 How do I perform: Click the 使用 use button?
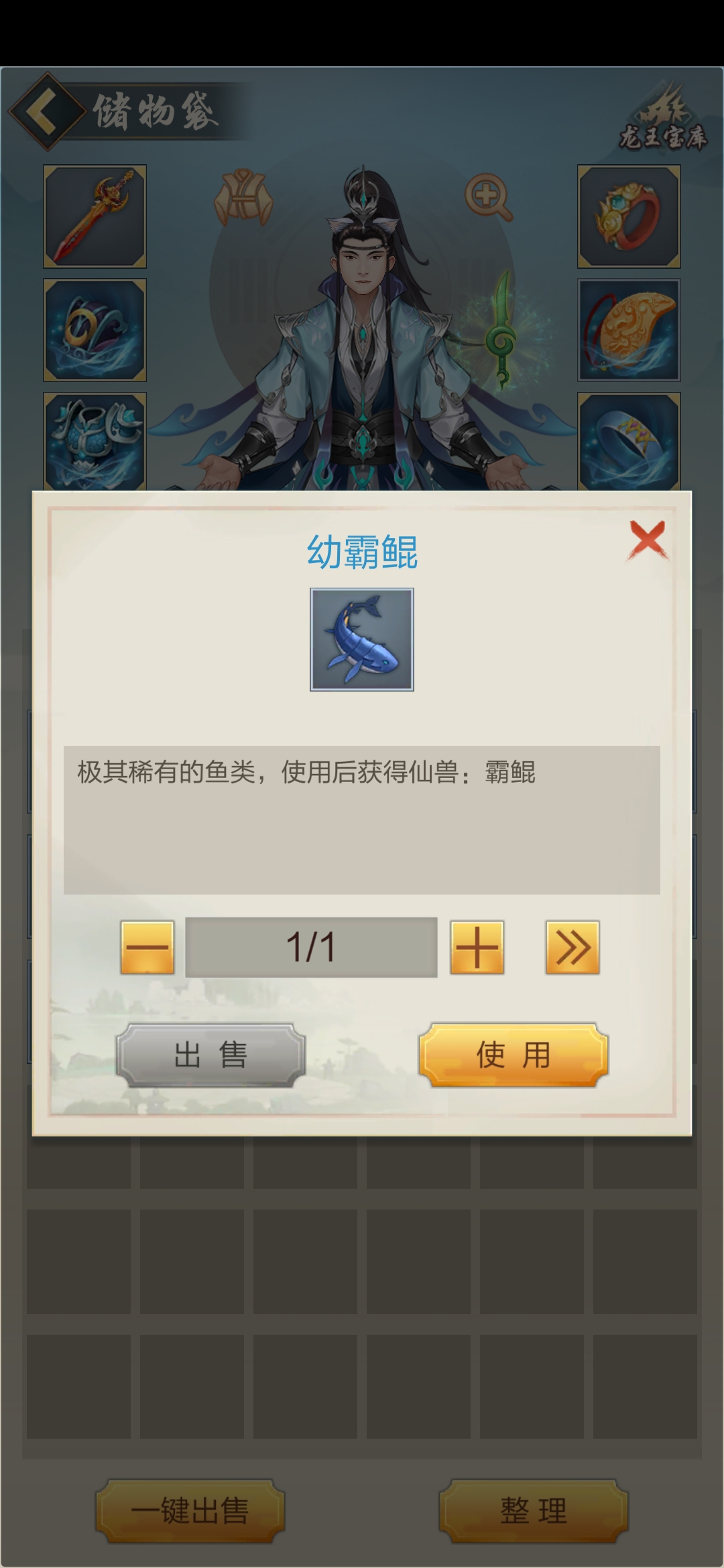[x=514, y=1055]
